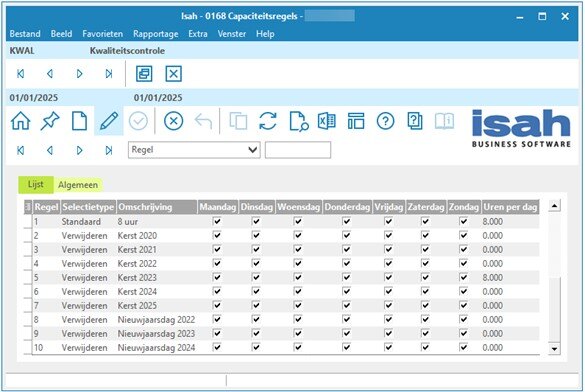Open the Extra menu
Viewport: 585px width, 392px height.
[x=198, y=34]
